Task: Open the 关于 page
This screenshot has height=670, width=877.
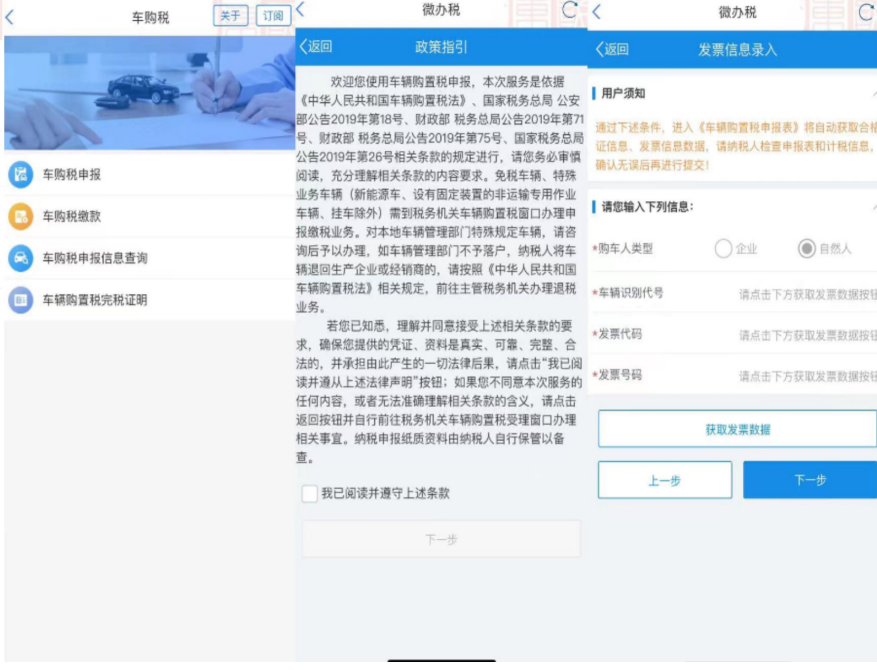Action: [x=230, y=16]
